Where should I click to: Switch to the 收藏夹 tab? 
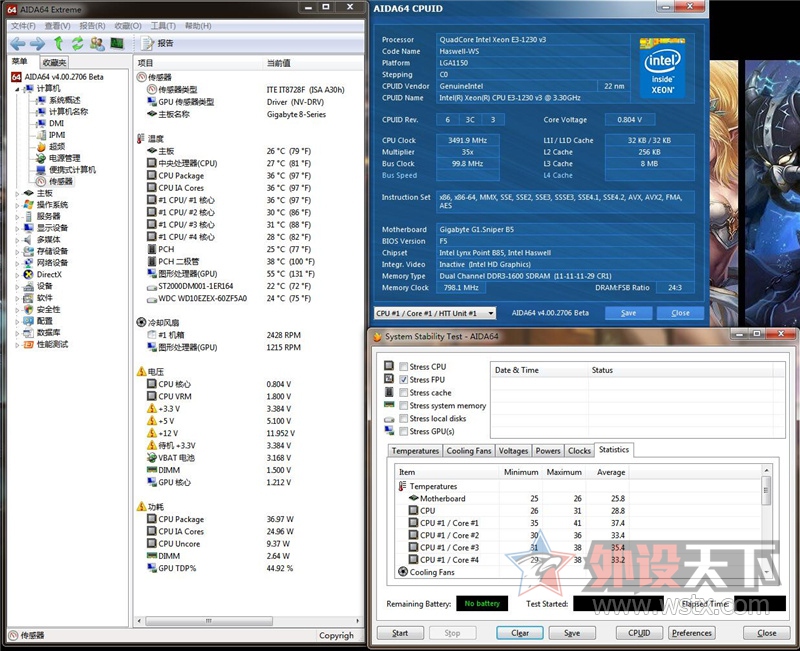click(54, 62)
